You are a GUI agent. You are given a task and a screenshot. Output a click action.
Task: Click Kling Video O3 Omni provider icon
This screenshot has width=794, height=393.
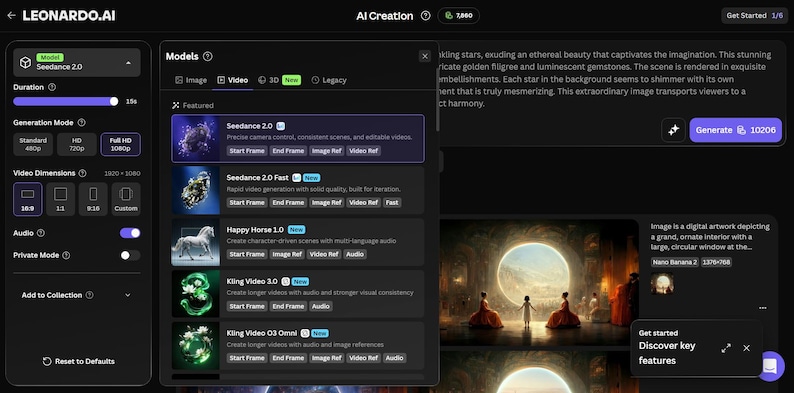[x=305, y=333]
